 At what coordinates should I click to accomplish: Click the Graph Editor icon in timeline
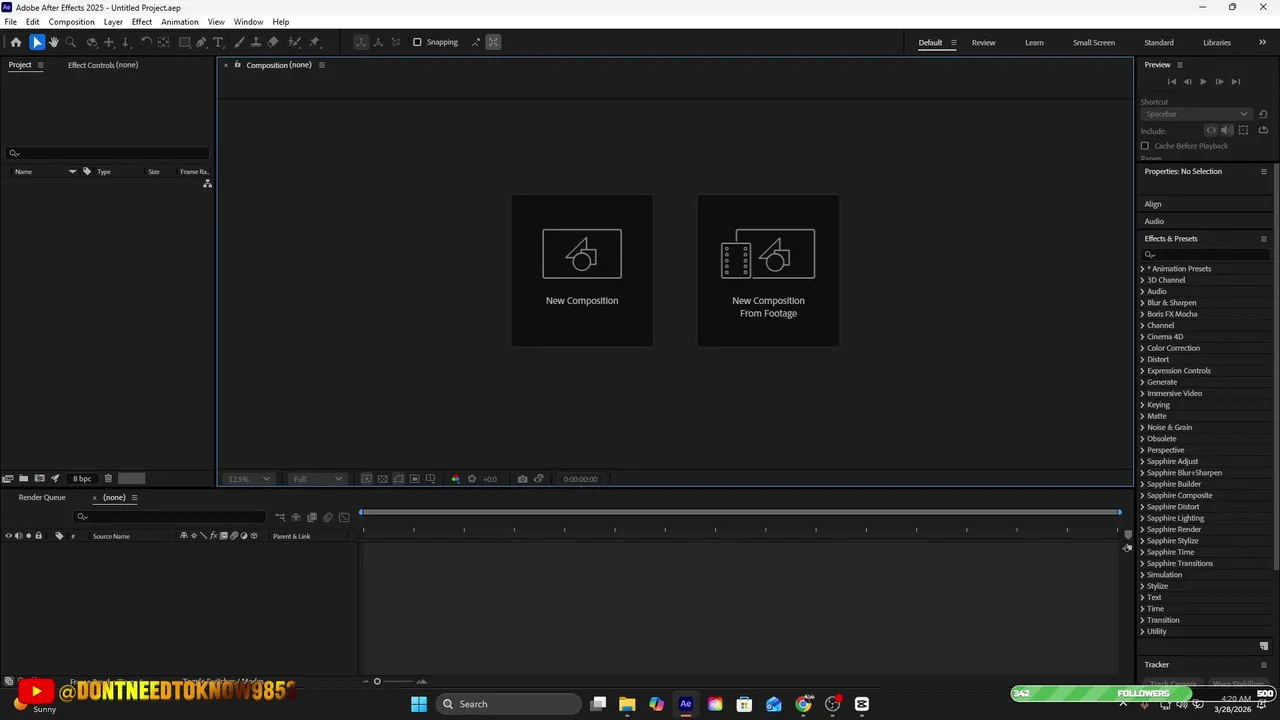(344, 517)
